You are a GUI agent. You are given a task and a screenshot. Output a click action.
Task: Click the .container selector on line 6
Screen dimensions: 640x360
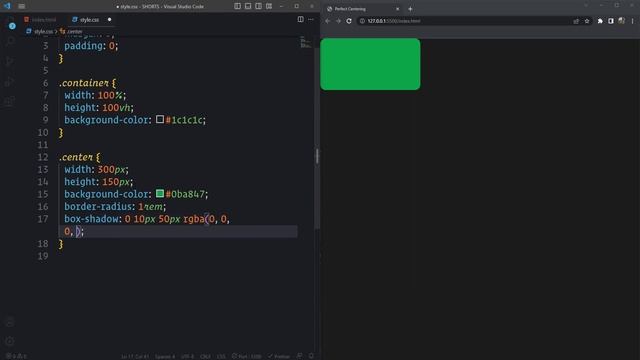coord(84,83)
